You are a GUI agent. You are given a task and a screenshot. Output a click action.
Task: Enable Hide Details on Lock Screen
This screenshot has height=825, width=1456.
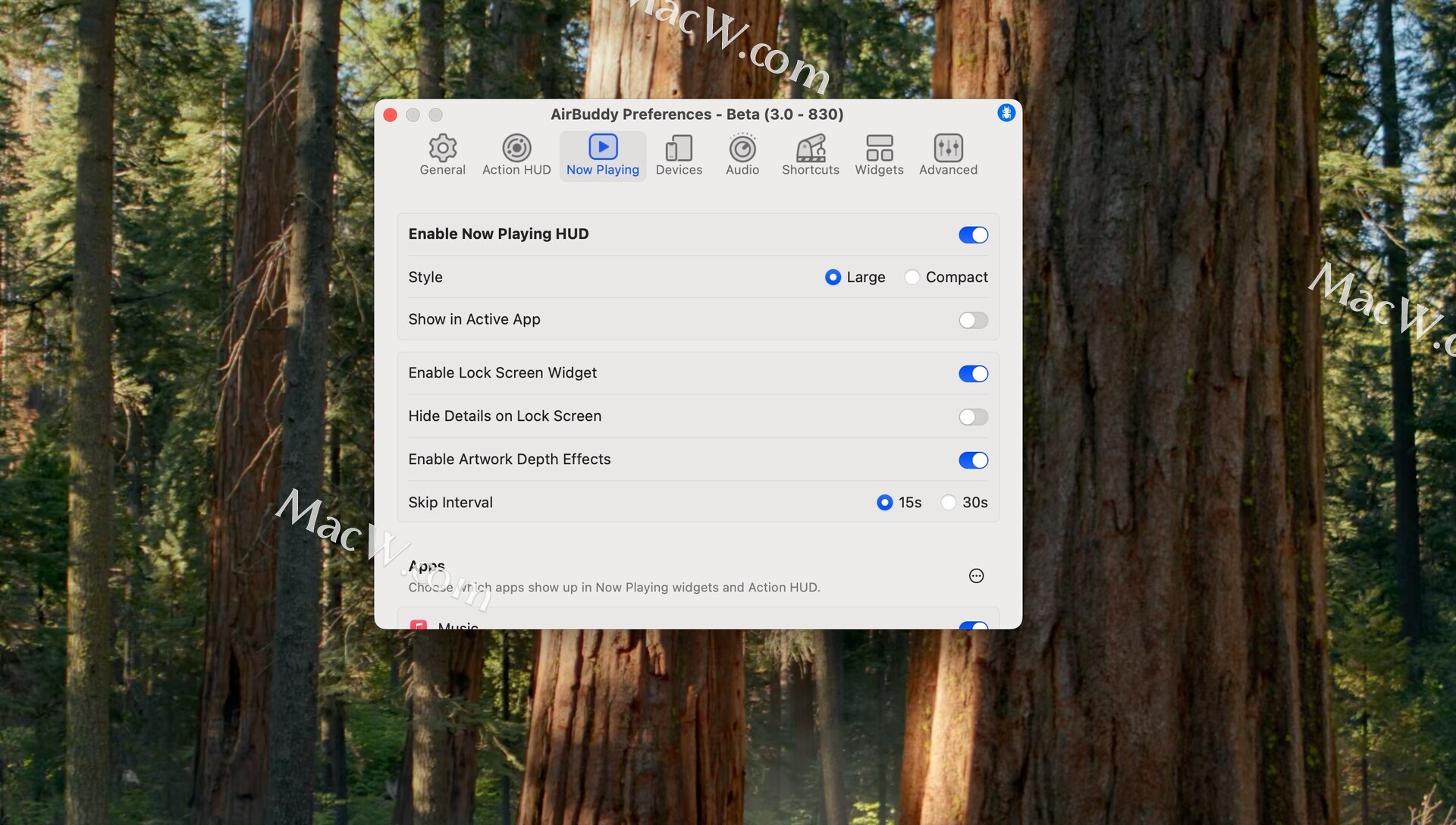[x=973, y=417]
